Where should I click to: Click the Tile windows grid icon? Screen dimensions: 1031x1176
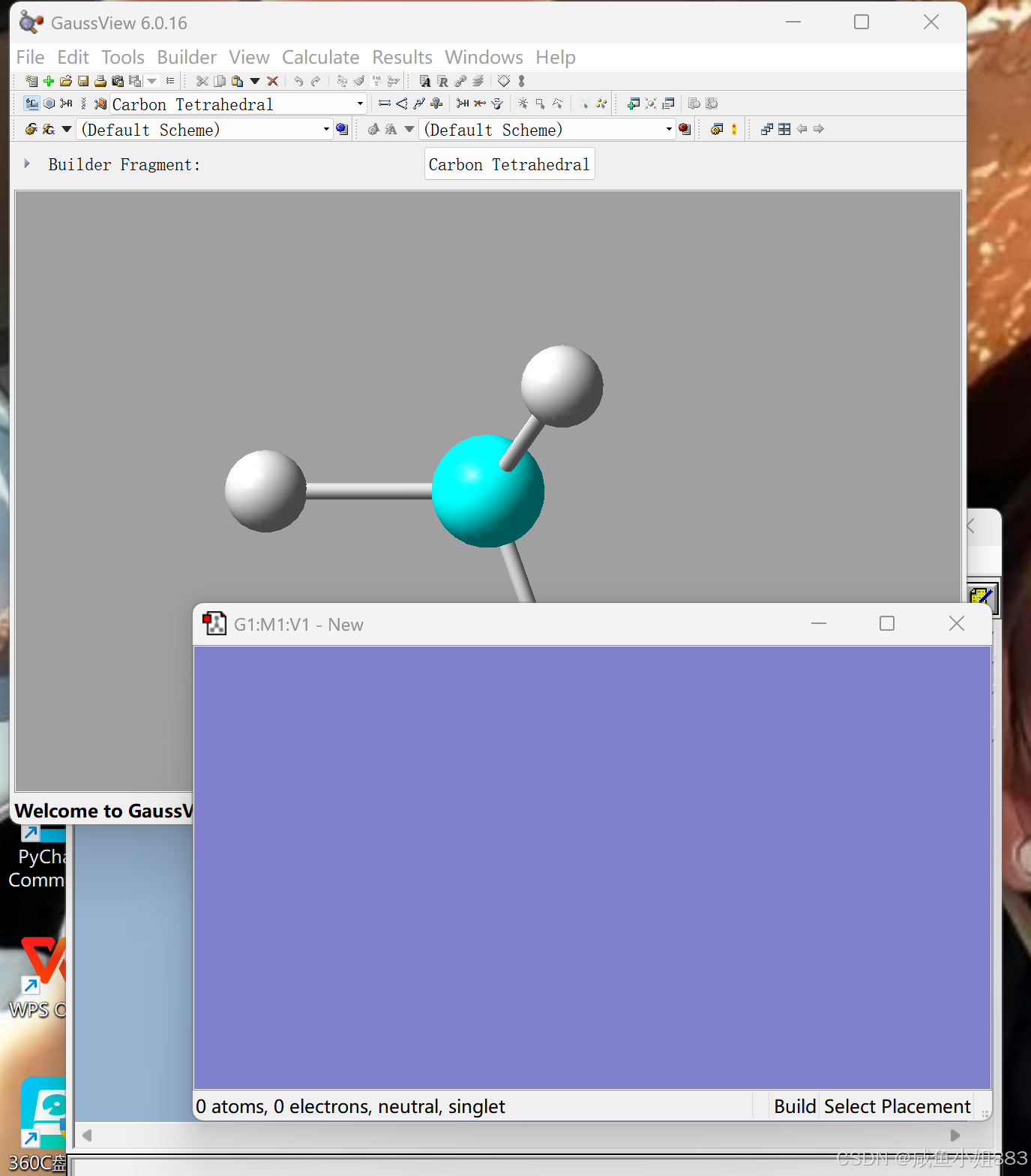[784, 129]
